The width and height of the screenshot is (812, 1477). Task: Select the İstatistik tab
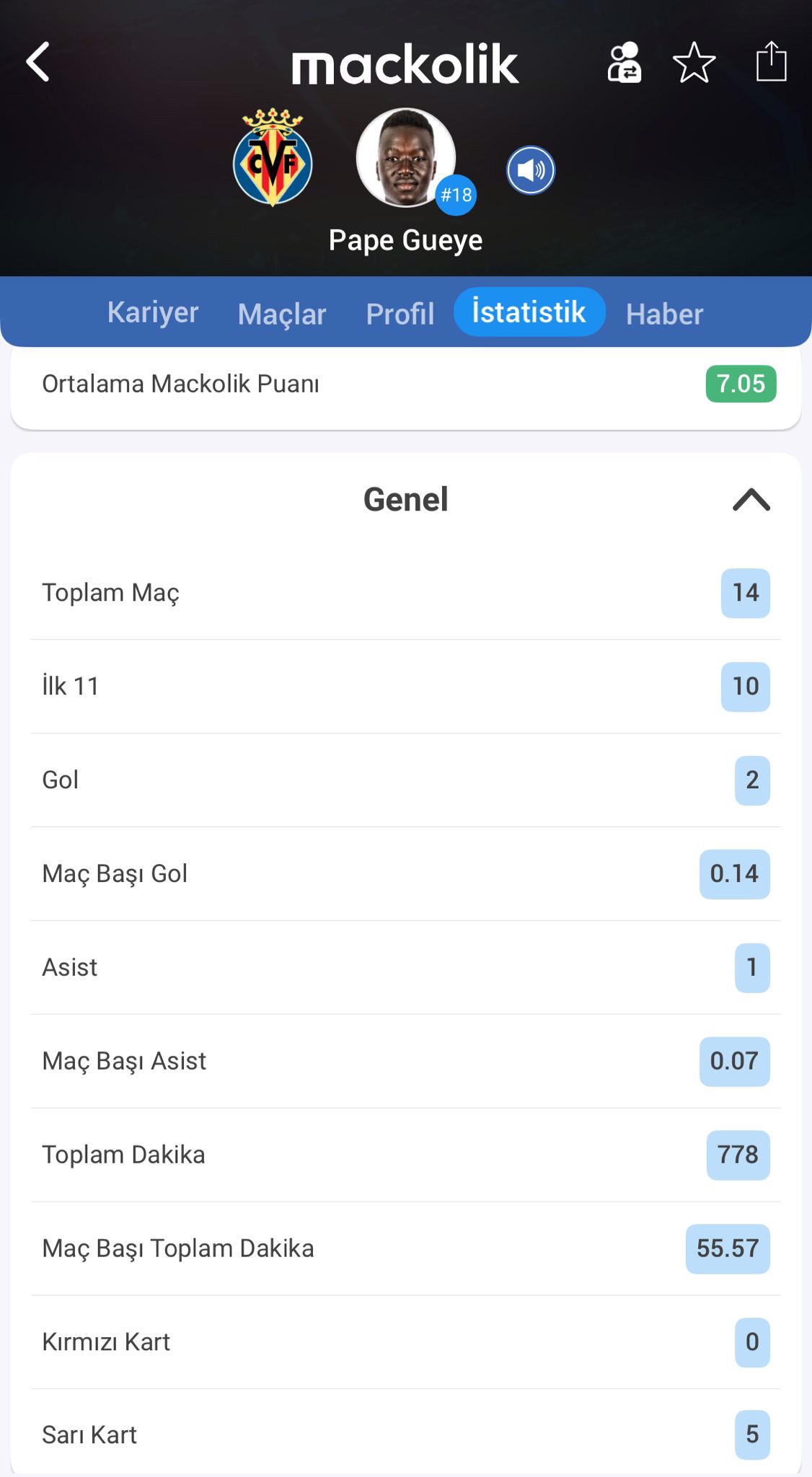click(x=529, y=312)
